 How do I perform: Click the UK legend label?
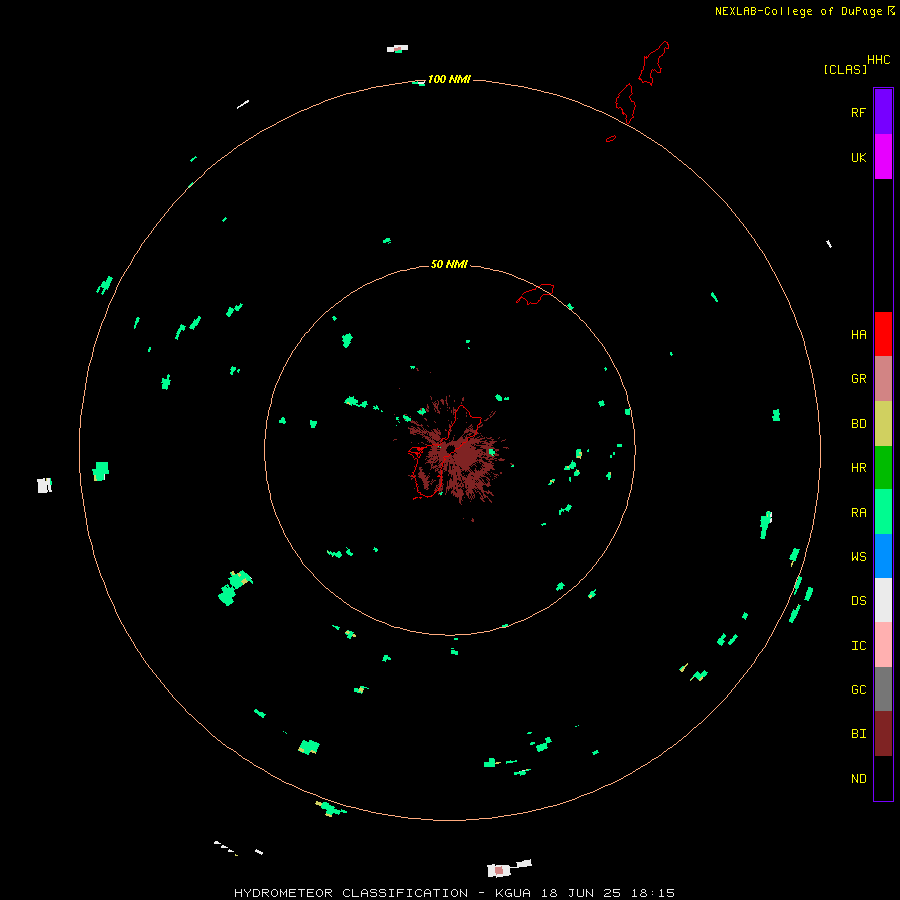[858, 158]
